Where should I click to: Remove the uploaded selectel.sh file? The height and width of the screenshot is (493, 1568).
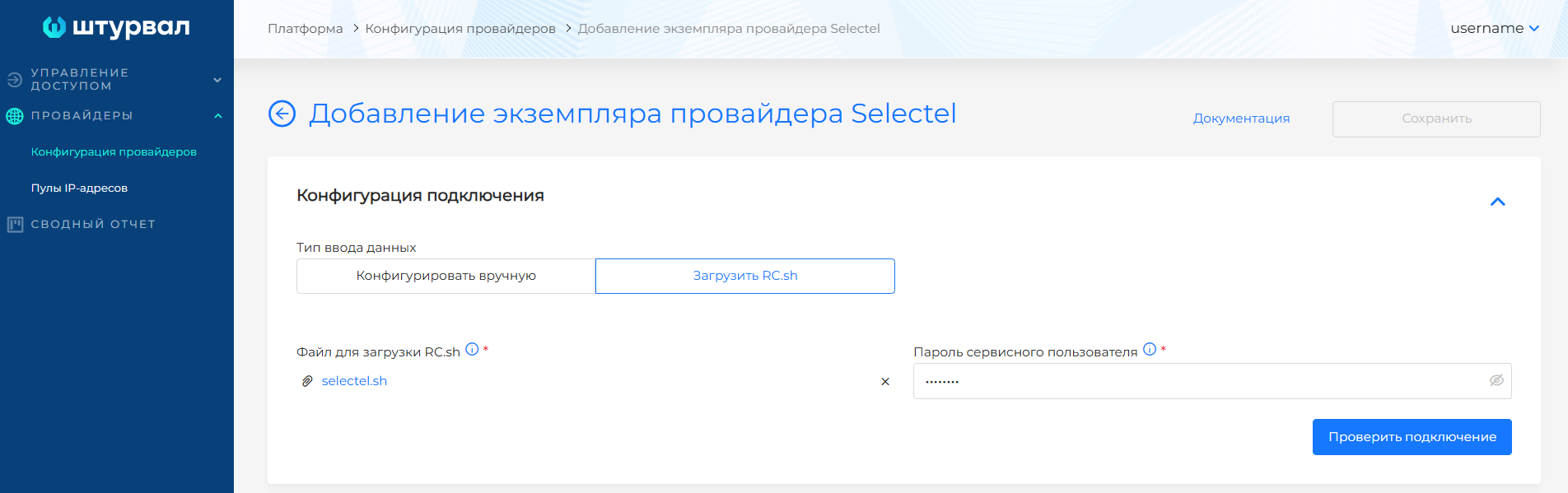coord(885,381)
